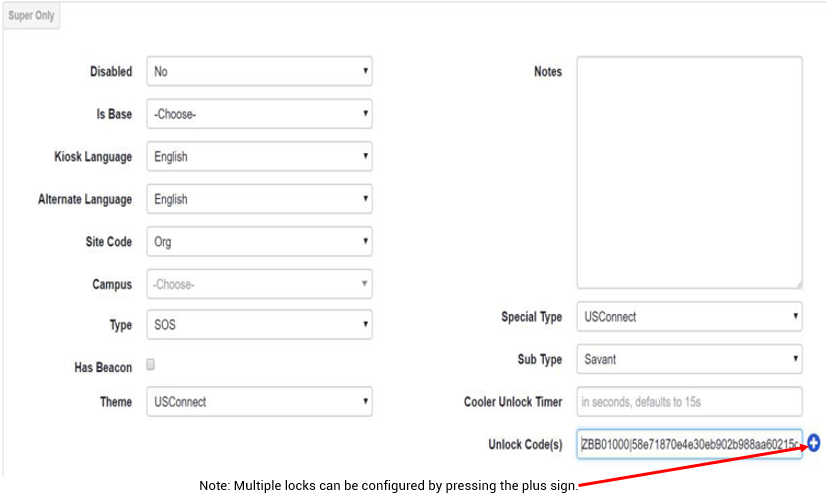Open the Alternate Language dropdown
The image size is (826, 501).
pos(259,199)
